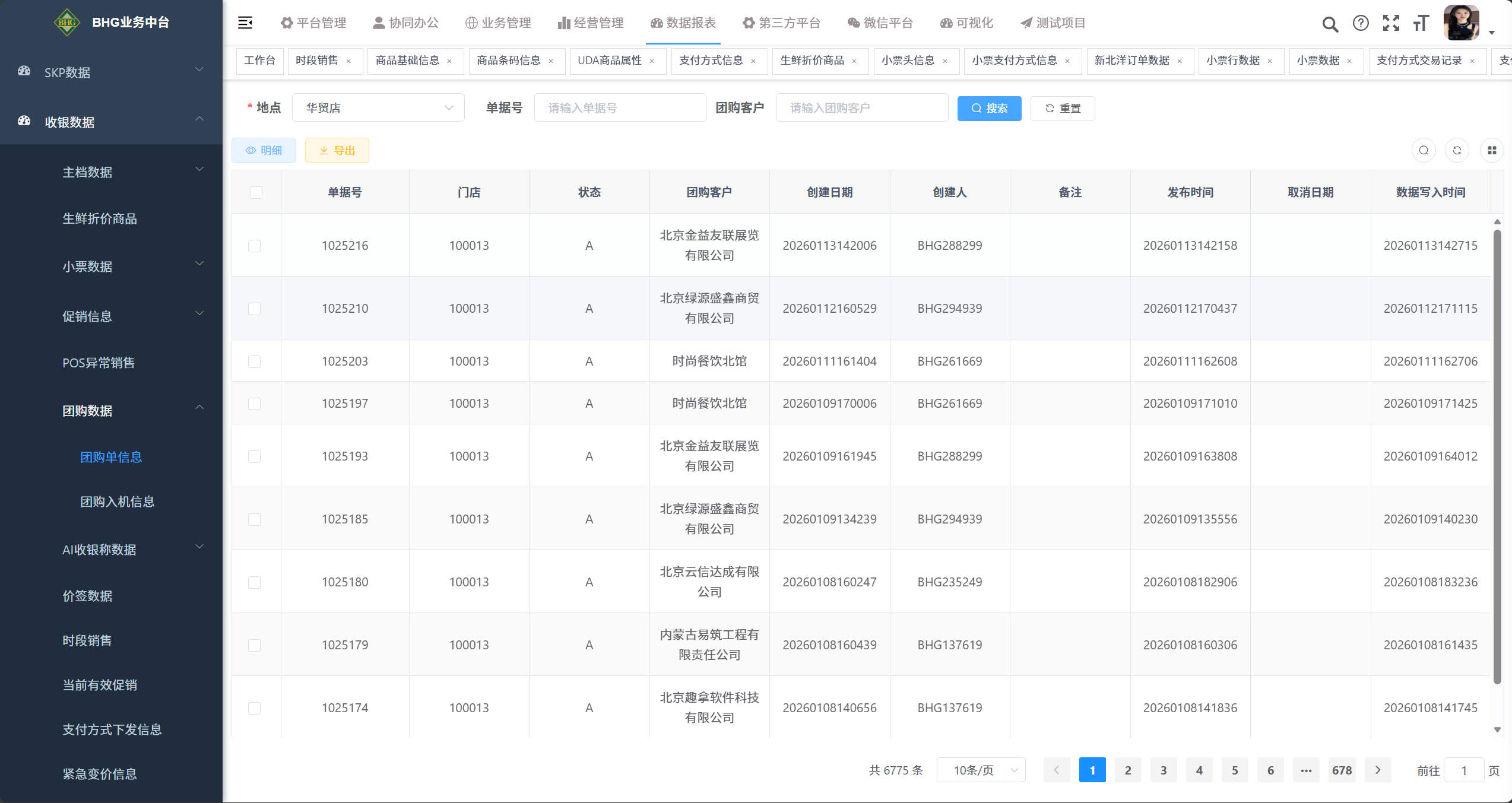This screenshot has width=1512, height=803.
Task: Open the font size adjustment icon
Action: 1421,23
